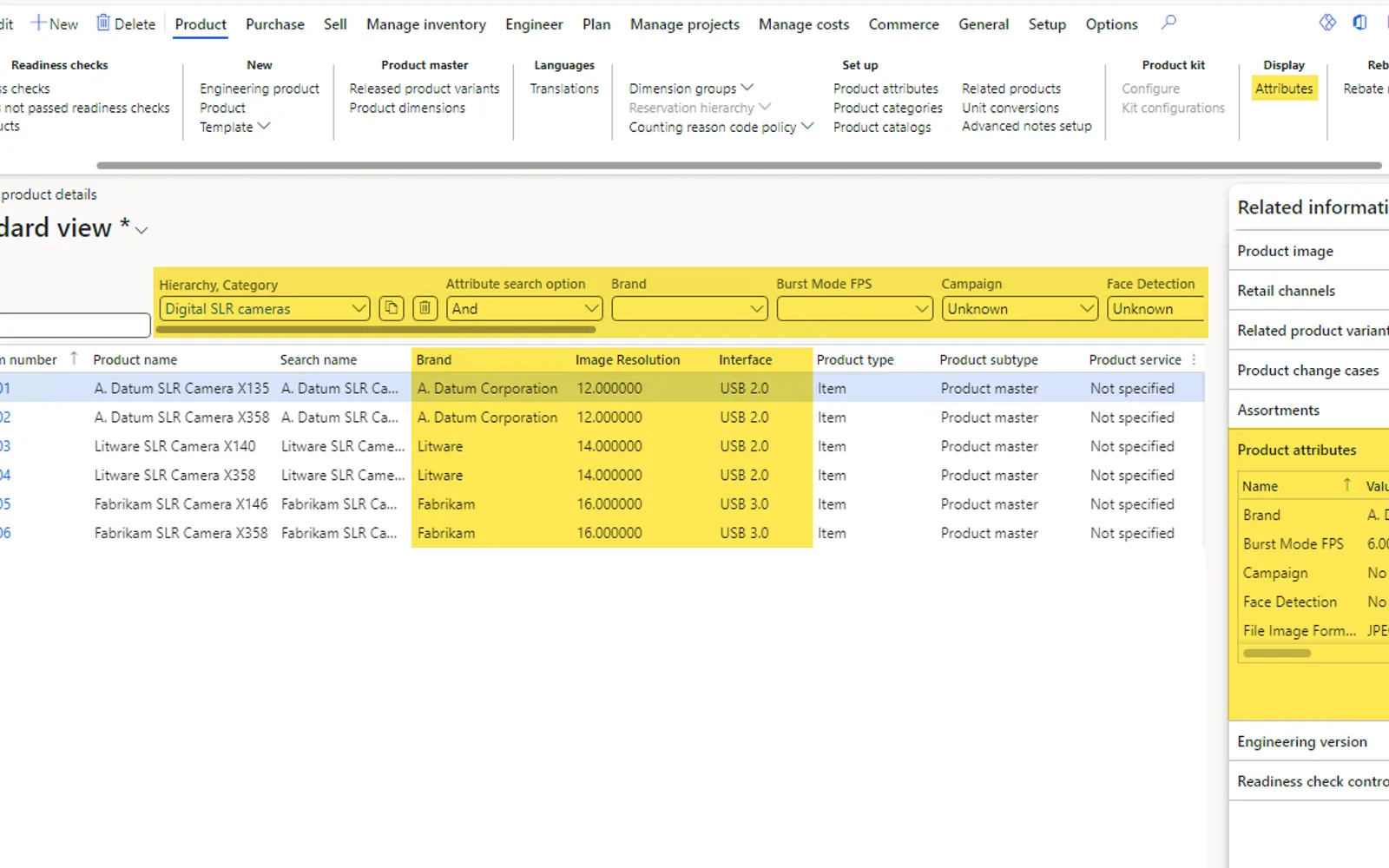Open the Face Detection dropdown
Viewport: 1389px width, 868px height.
[x=1155, y=308]
